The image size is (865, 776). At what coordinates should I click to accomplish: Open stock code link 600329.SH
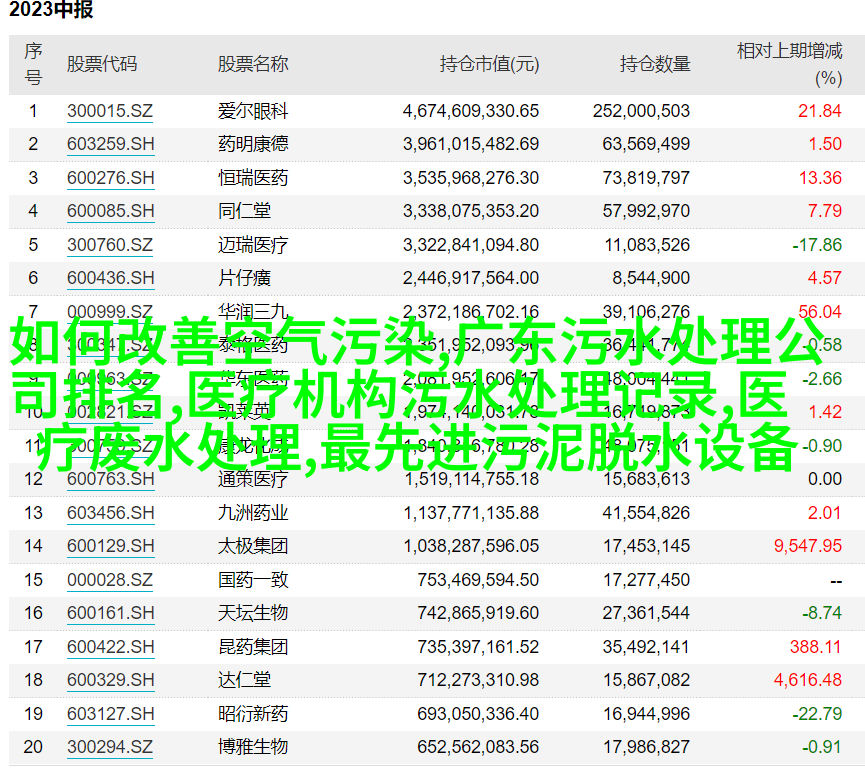point(110,680)
